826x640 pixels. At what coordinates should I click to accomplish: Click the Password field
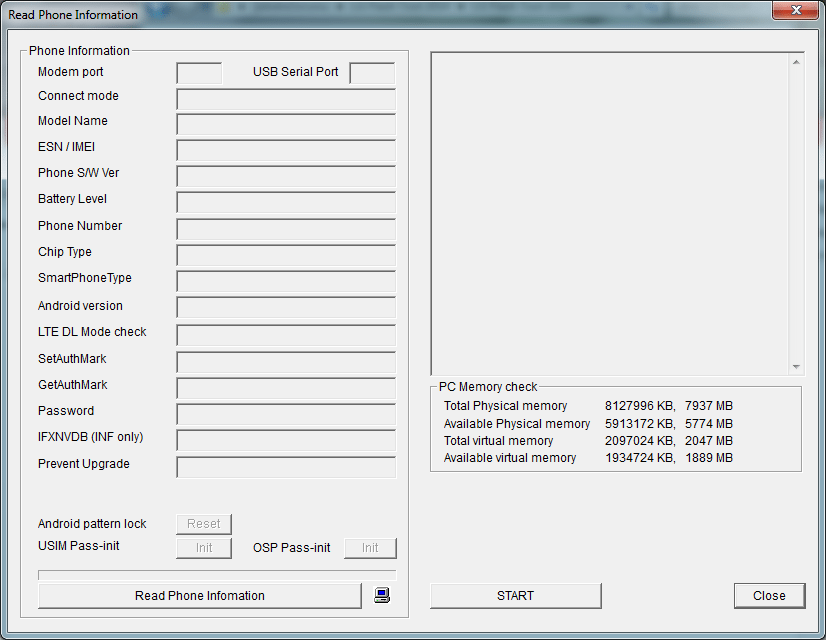(x=286, y=414)
